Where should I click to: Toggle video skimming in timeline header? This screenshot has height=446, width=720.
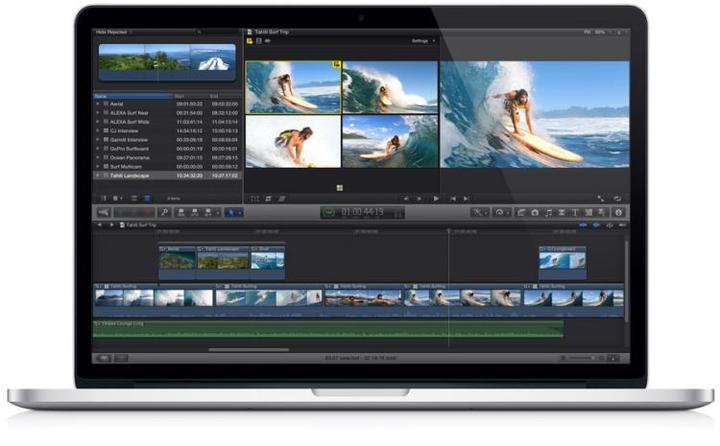583,225
